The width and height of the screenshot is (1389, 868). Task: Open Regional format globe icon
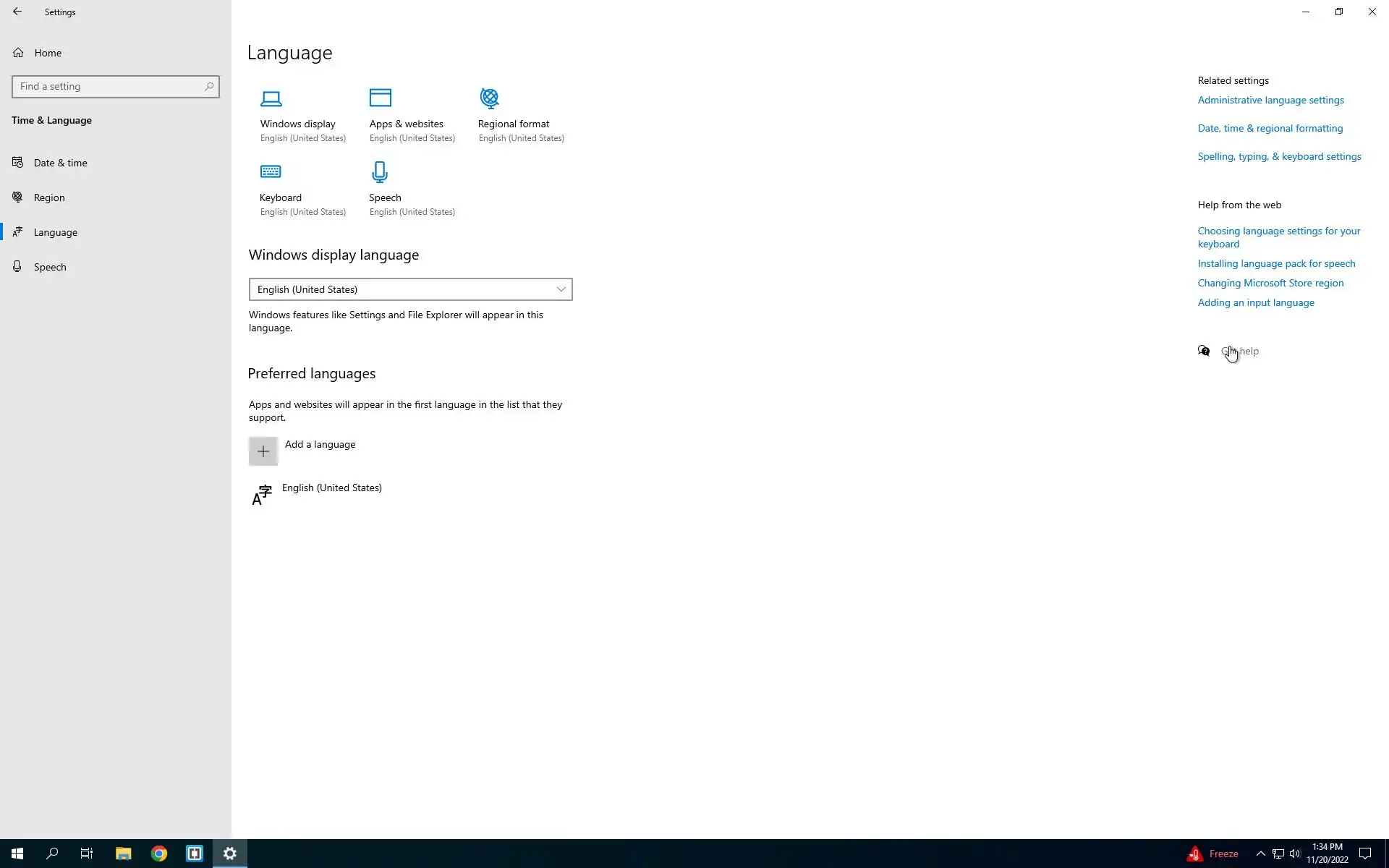click(490, 98)
